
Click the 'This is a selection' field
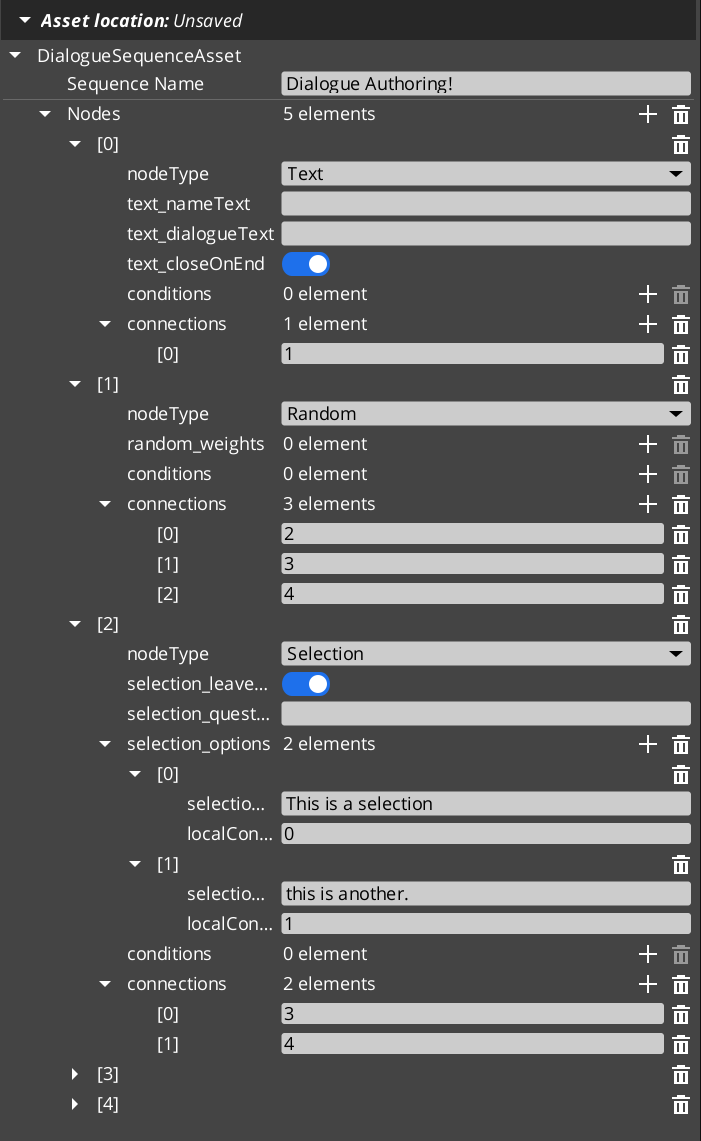click(x=486, y=804)
